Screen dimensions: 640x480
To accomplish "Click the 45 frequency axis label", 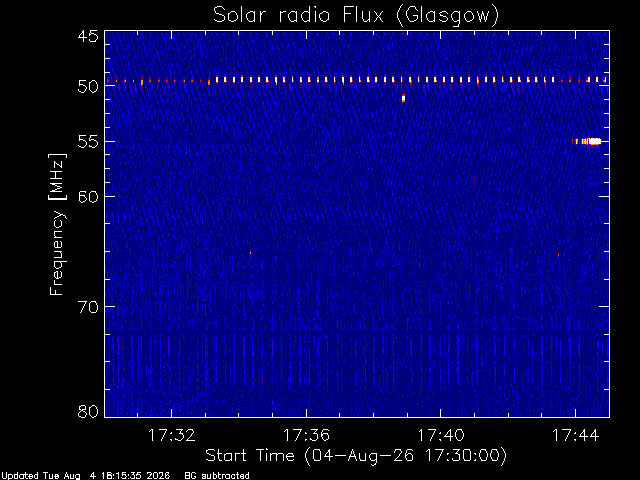I will click(x=88, y=36).
